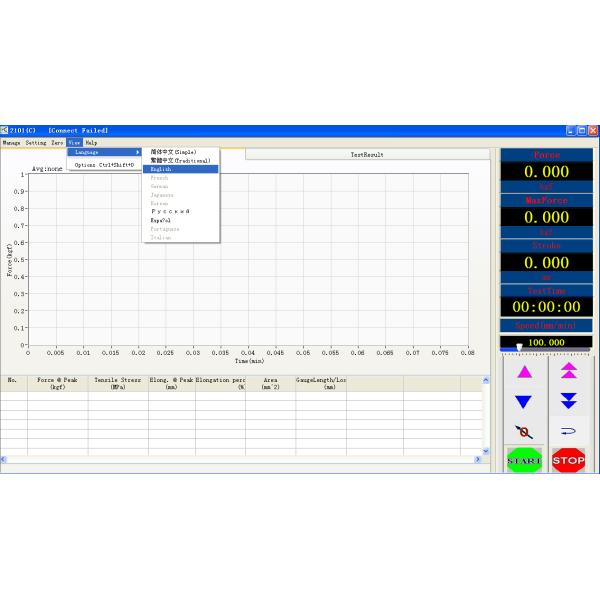The image size is (600, 600).
Task: Open the Setting menu
Action: point(36,143)
